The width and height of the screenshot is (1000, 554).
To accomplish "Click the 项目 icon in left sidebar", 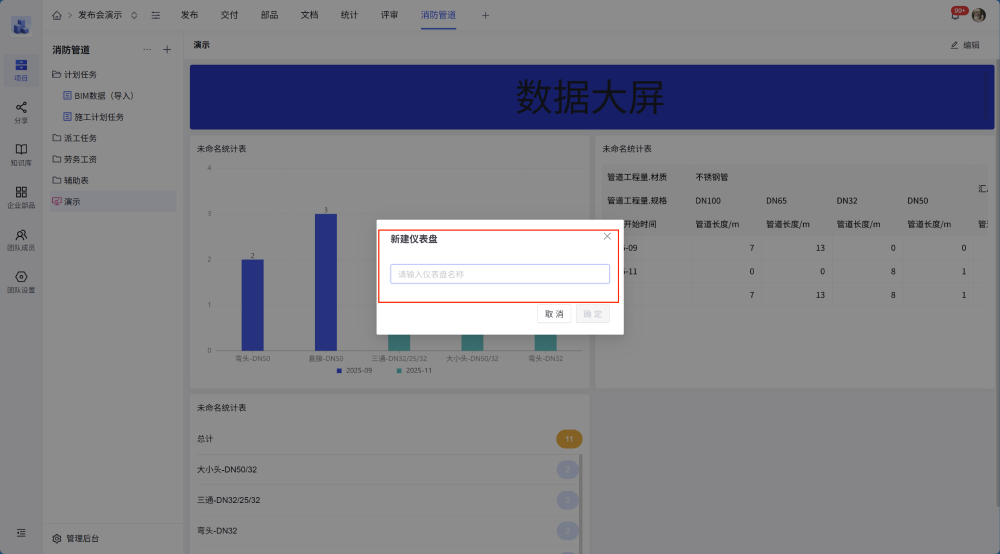I will tap(21, 66).
